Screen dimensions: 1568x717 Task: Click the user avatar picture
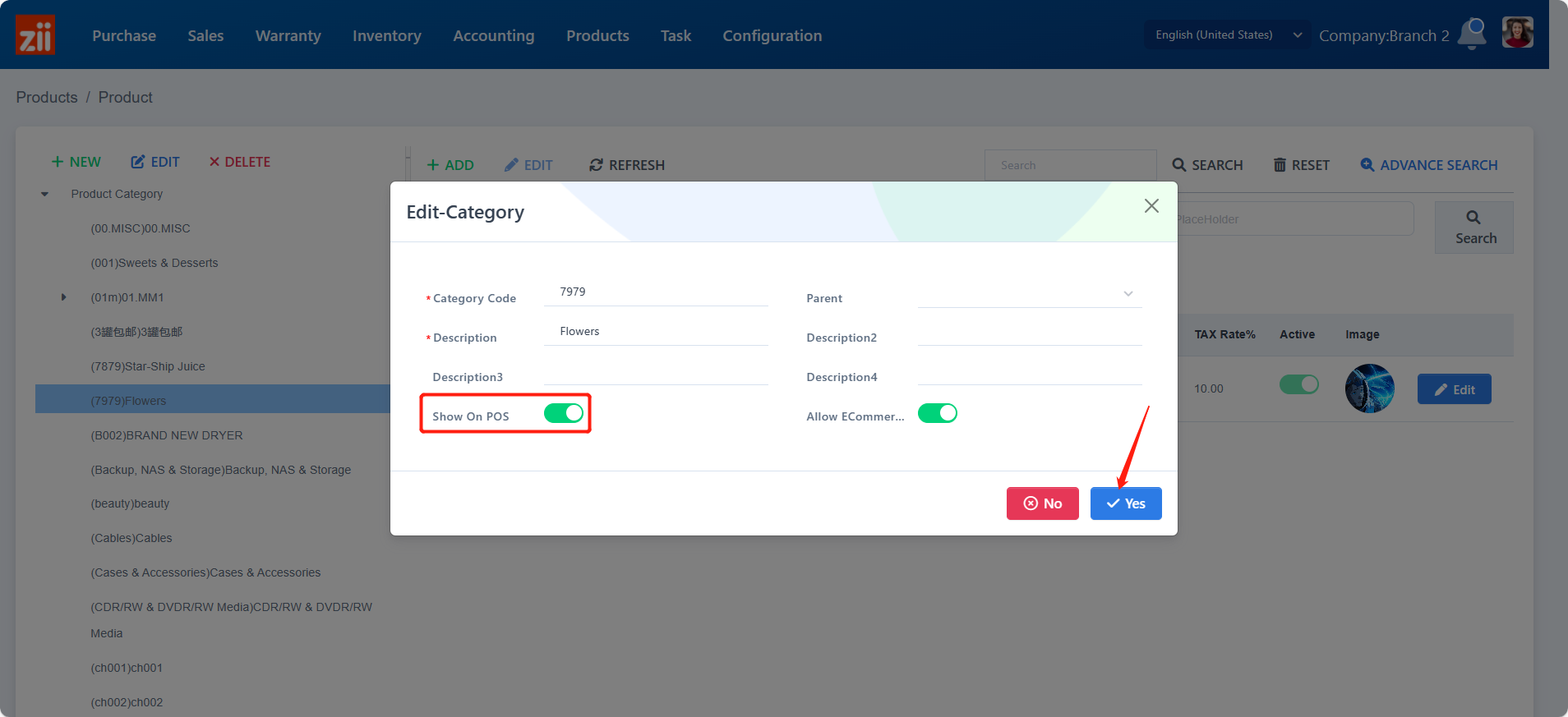click(x=1517, y=34)
